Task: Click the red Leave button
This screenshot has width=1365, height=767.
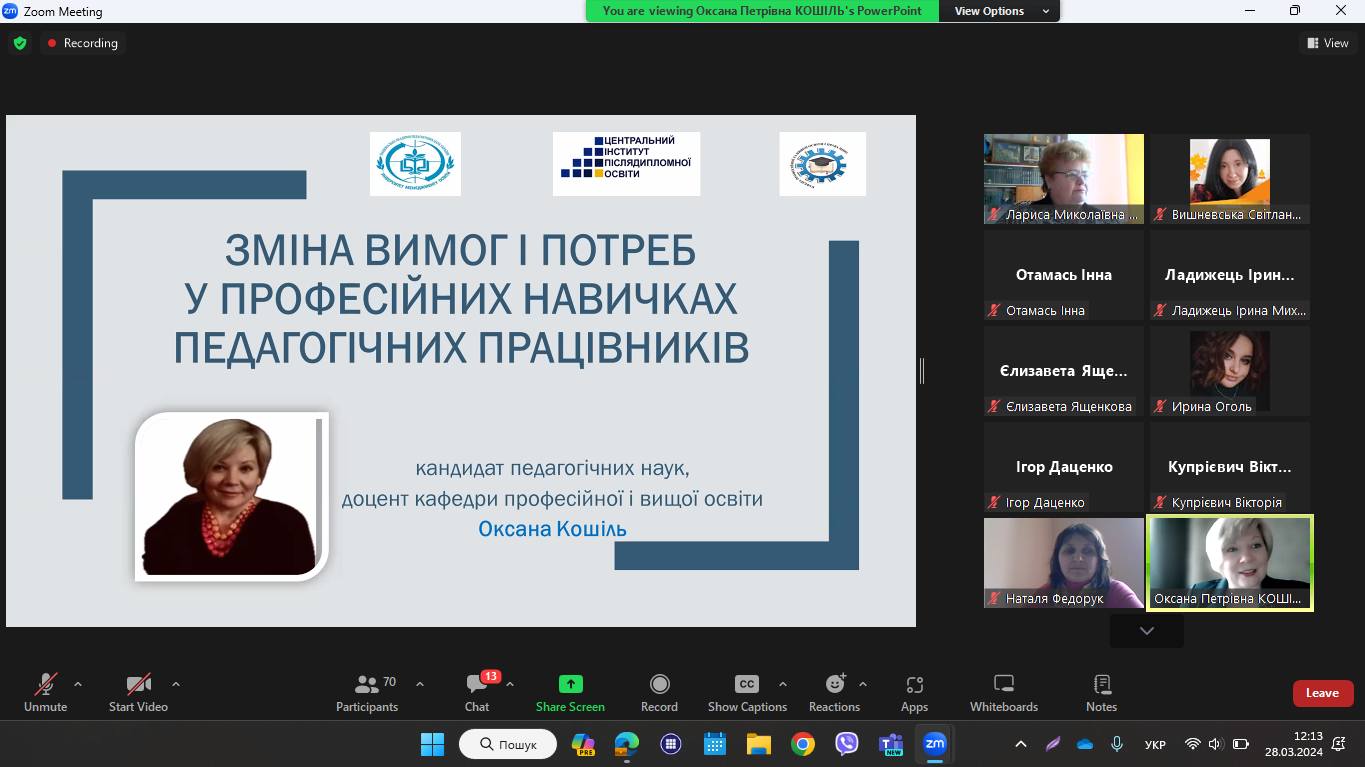Action: pyautogui.click(x=1321, y=693)
